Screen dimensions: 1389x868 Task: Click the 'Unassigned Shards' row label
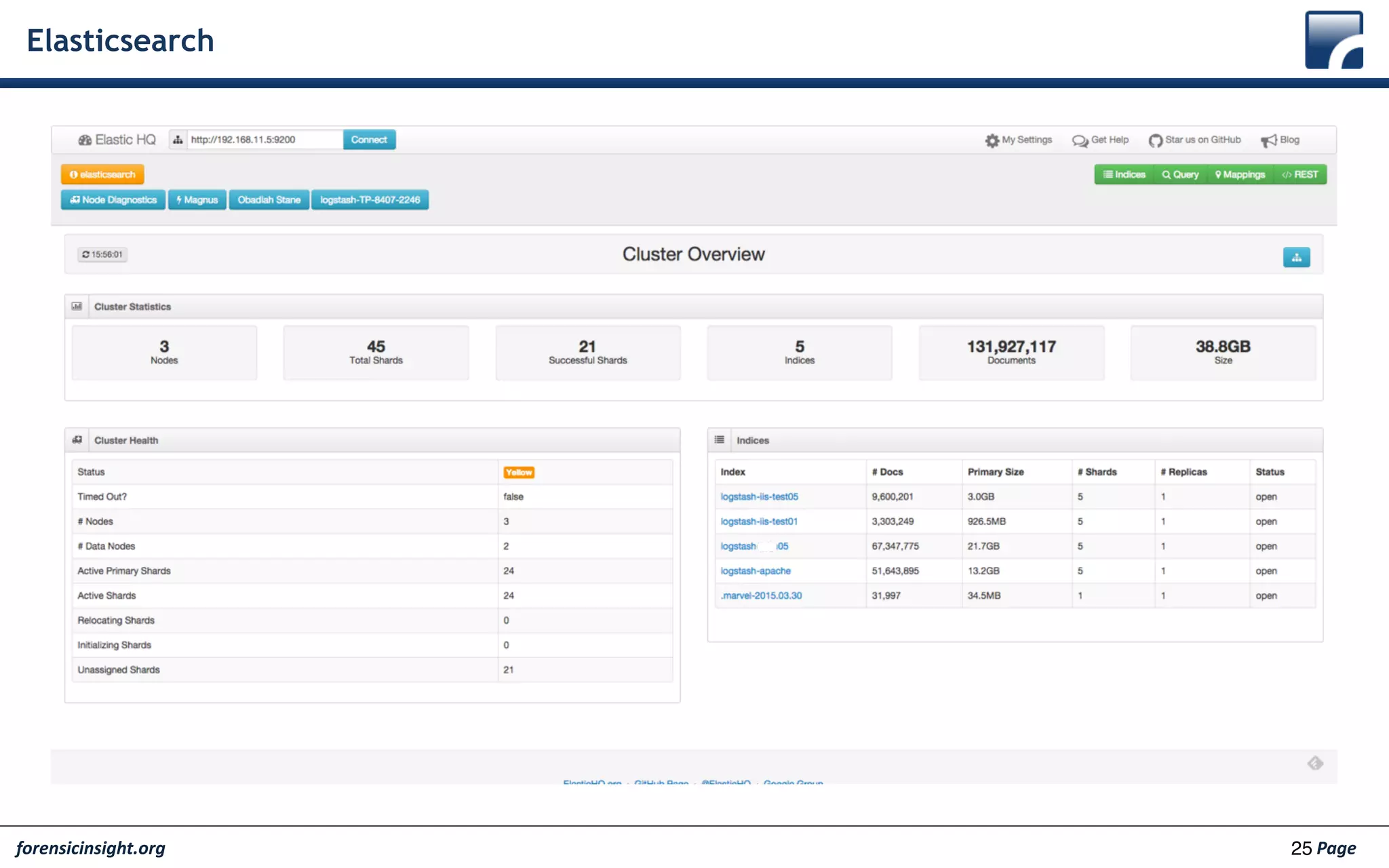[119, 670]
